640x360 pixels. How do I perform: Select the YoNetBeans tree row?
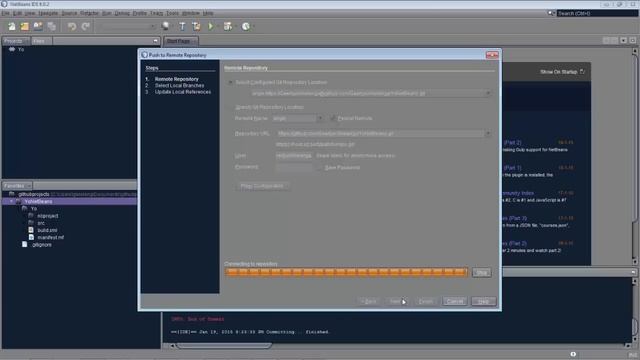69,201
